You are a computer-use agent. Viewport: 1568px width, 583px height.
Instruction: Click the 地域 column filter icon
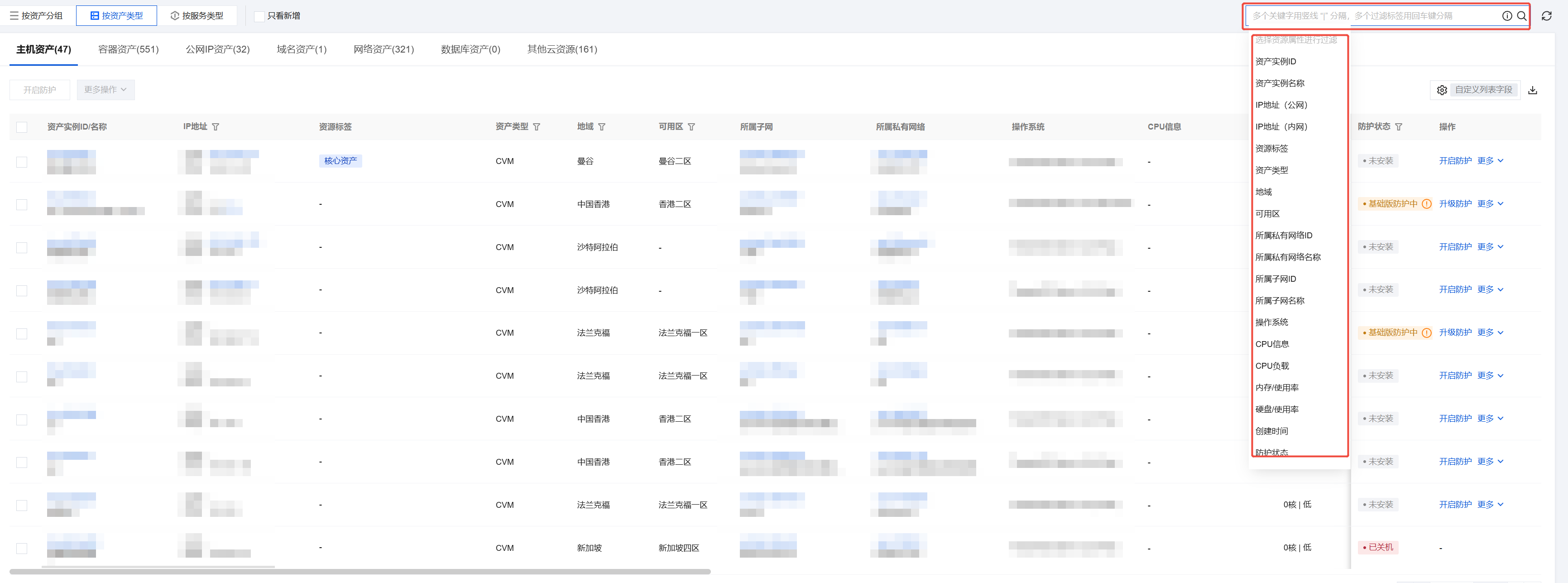pos(601,127)
